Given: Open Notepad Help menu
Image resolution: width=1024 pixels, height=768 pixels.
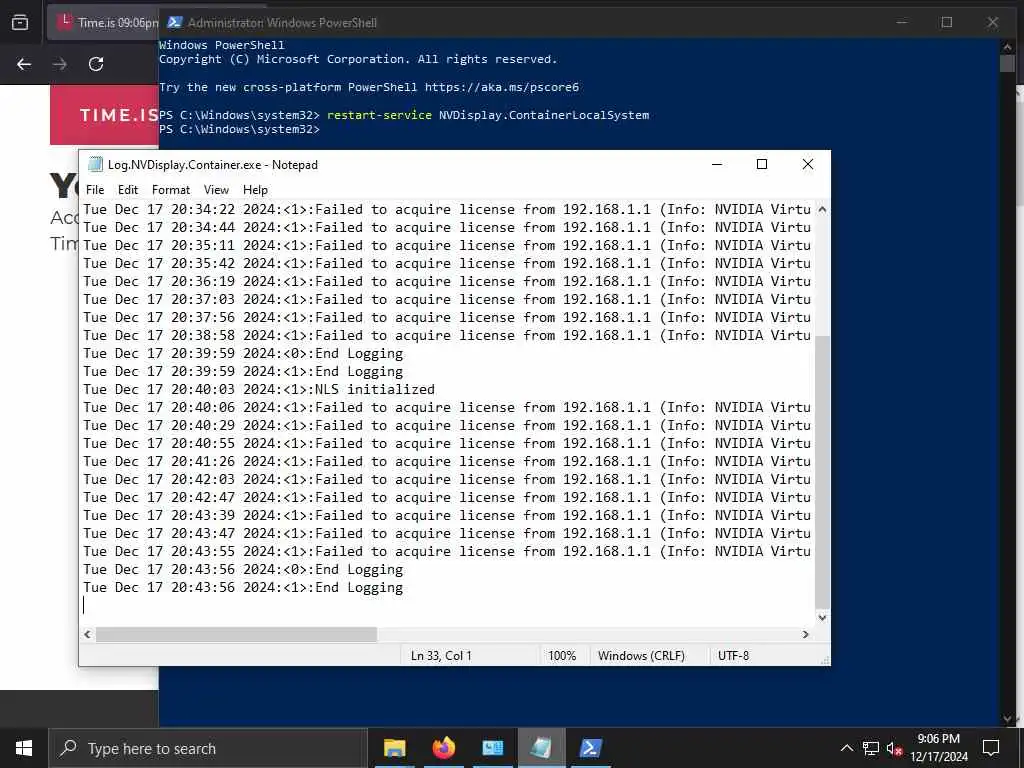Looking at the screenshot, I should click(255, 190).
